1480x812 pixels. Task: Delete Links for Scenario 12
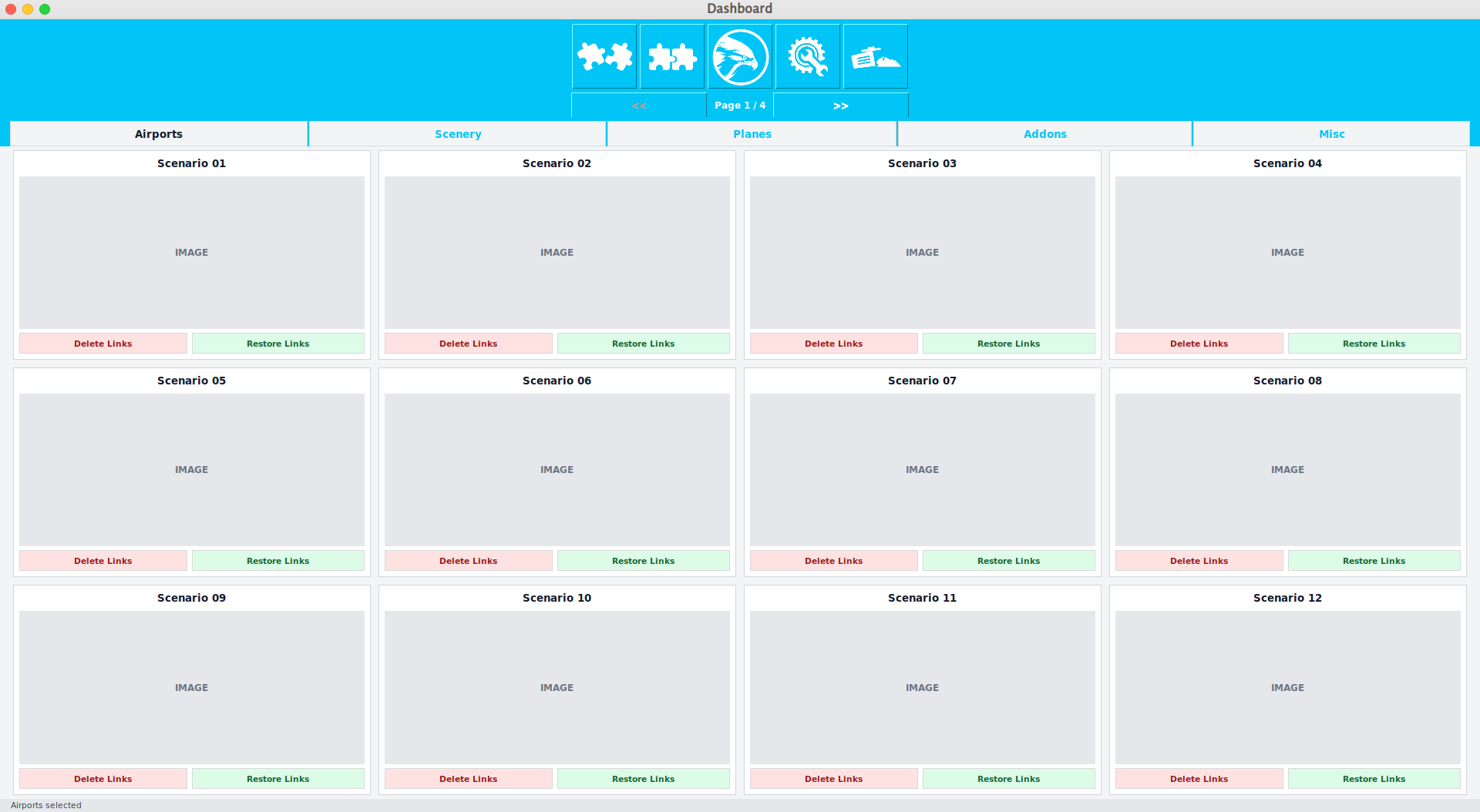pyautogui.click(x=1199, y=779)
